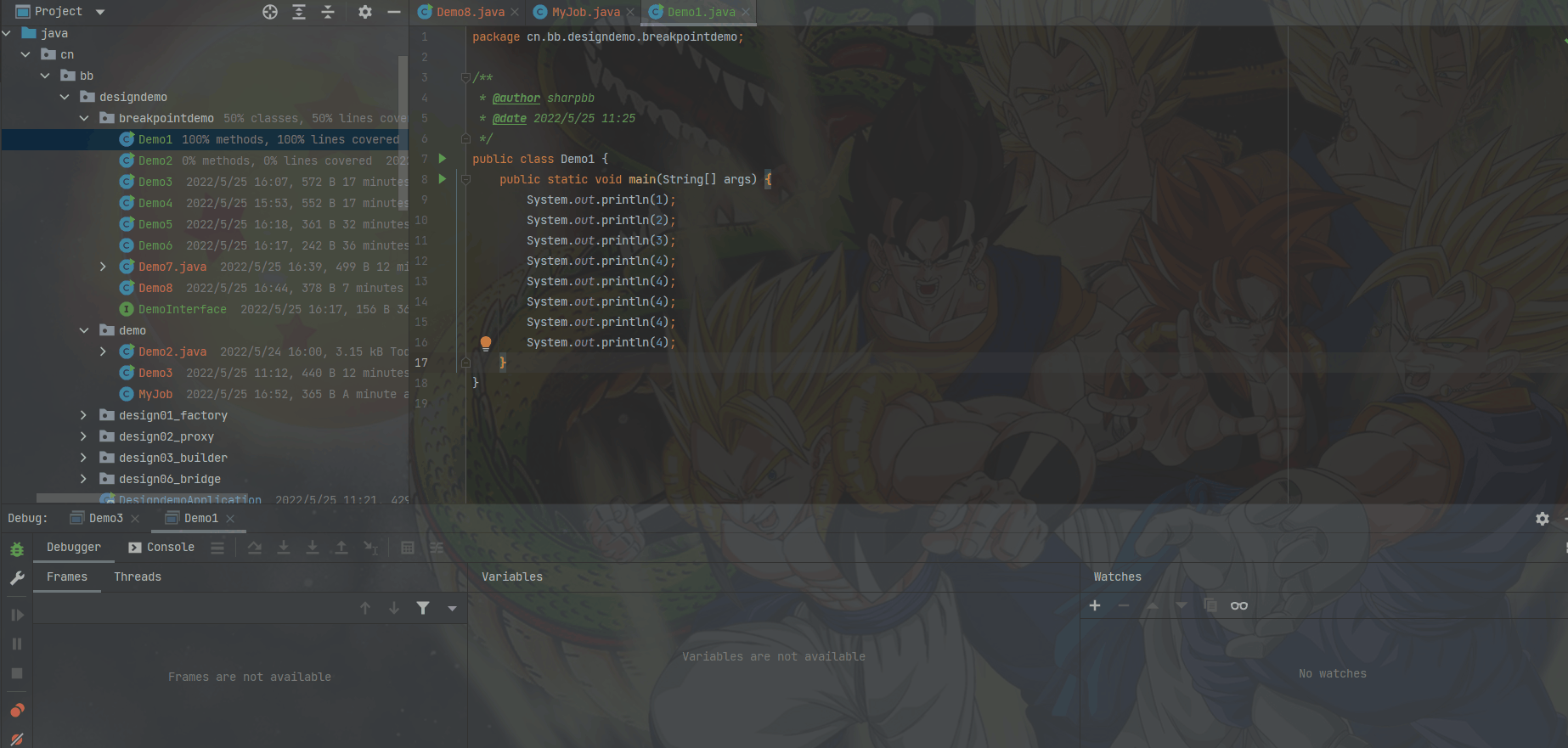Collapse the bb package
This screenshot has height=748, width=1568.
45,76
